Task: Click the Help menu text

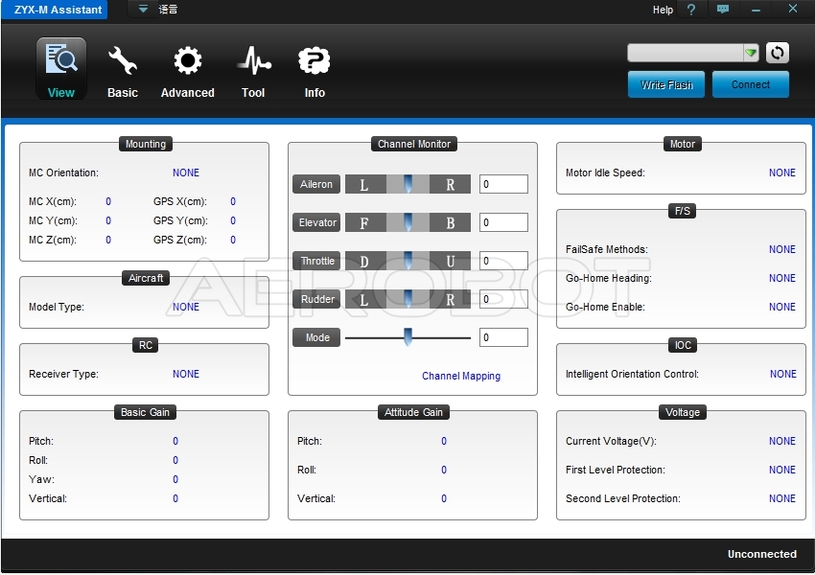Action: (x=662, y=10)
